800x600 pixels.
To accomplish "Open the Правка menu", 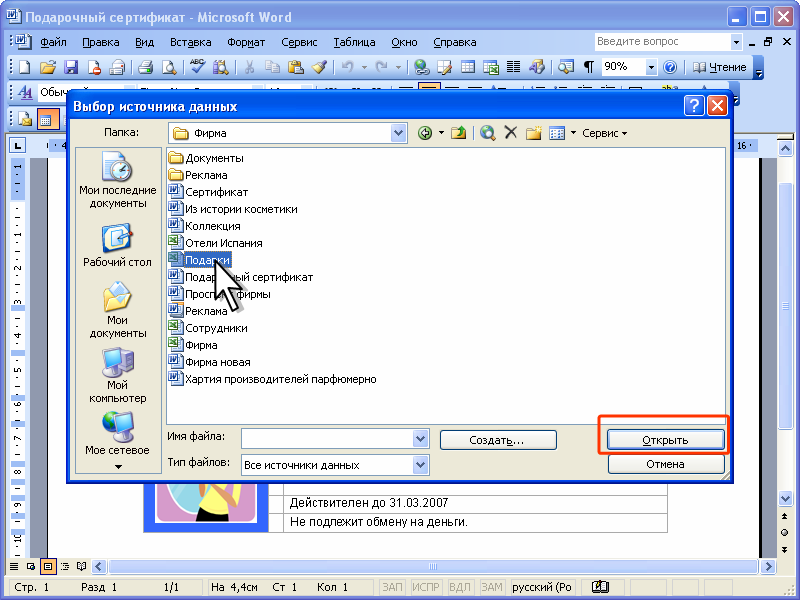I will (x=101, y=42).
